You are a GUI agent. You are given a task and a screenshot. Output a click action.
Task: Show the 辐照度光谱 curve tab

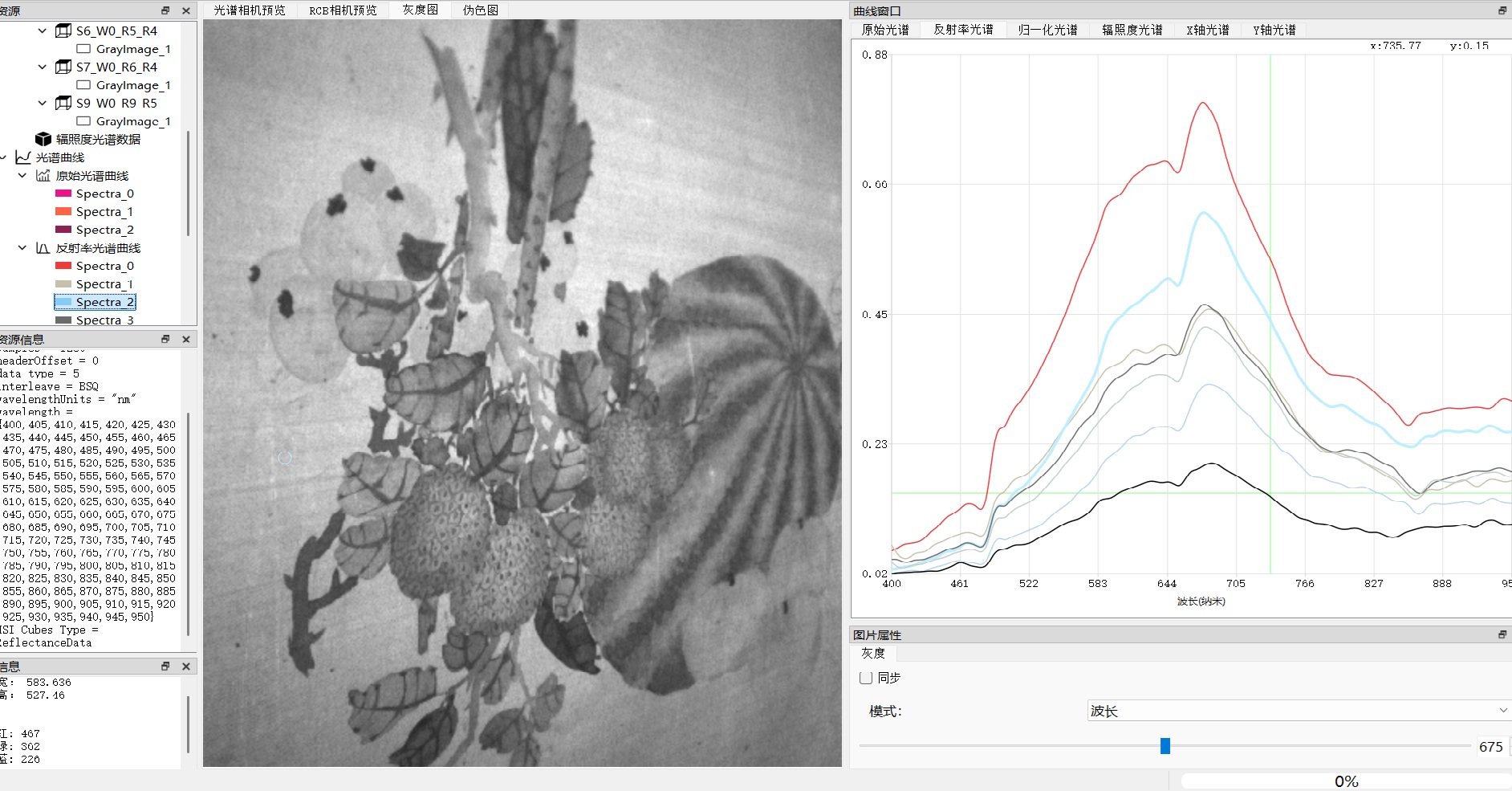tap(1132, 30)
